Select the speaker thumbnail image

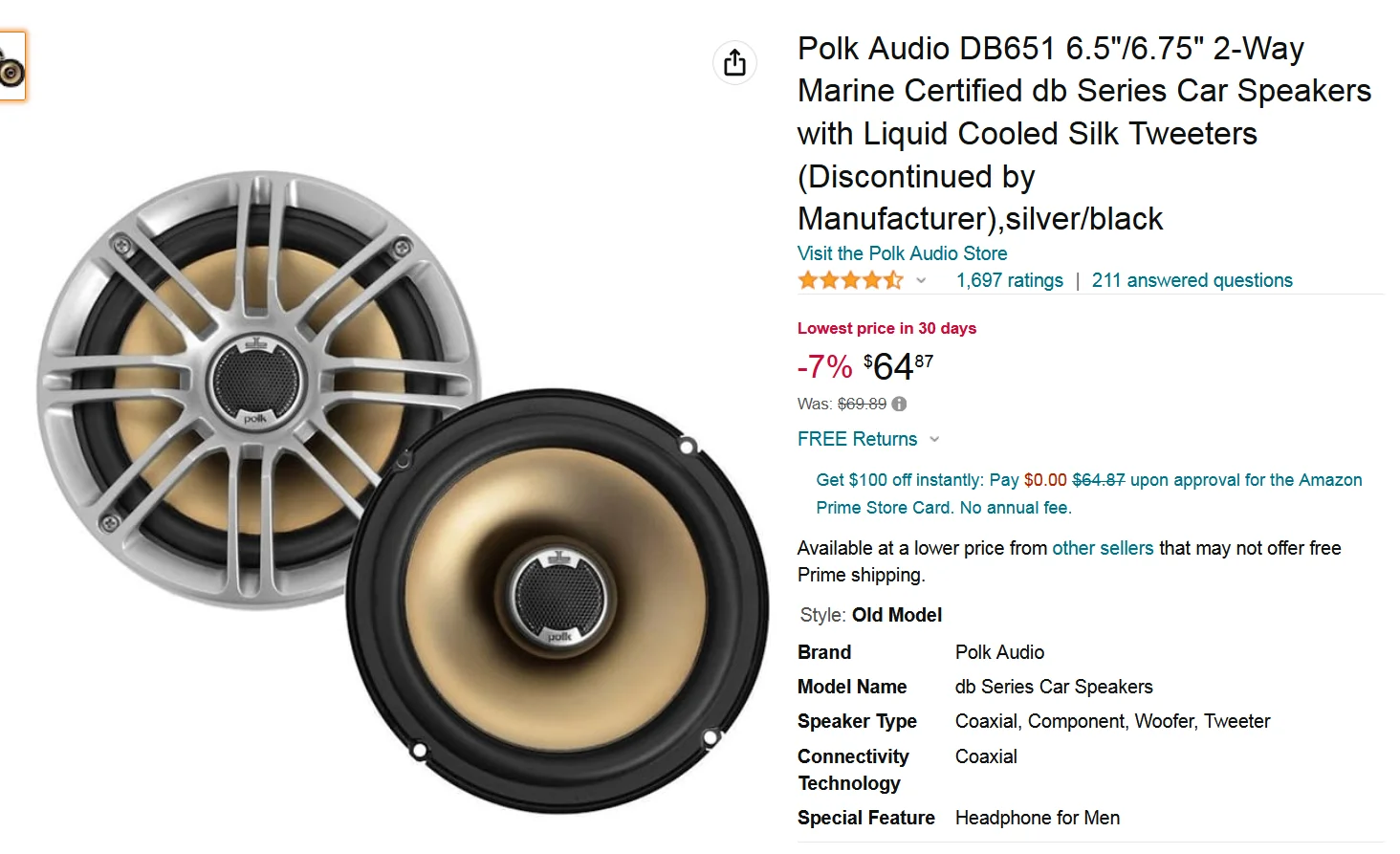pos(11,66)
